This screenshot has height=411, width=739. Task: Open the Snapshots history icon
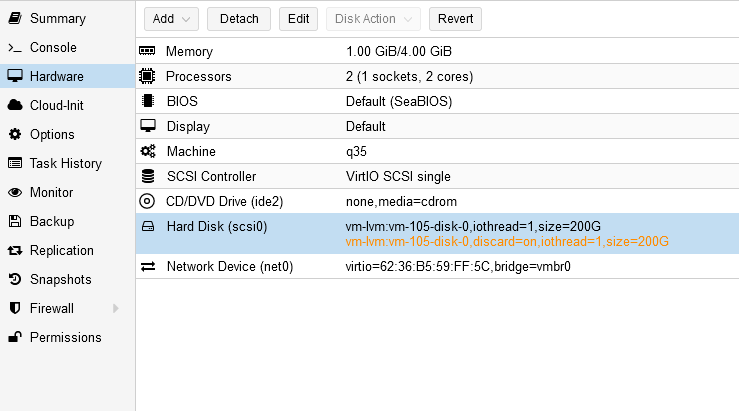click(x=14, y=280)
